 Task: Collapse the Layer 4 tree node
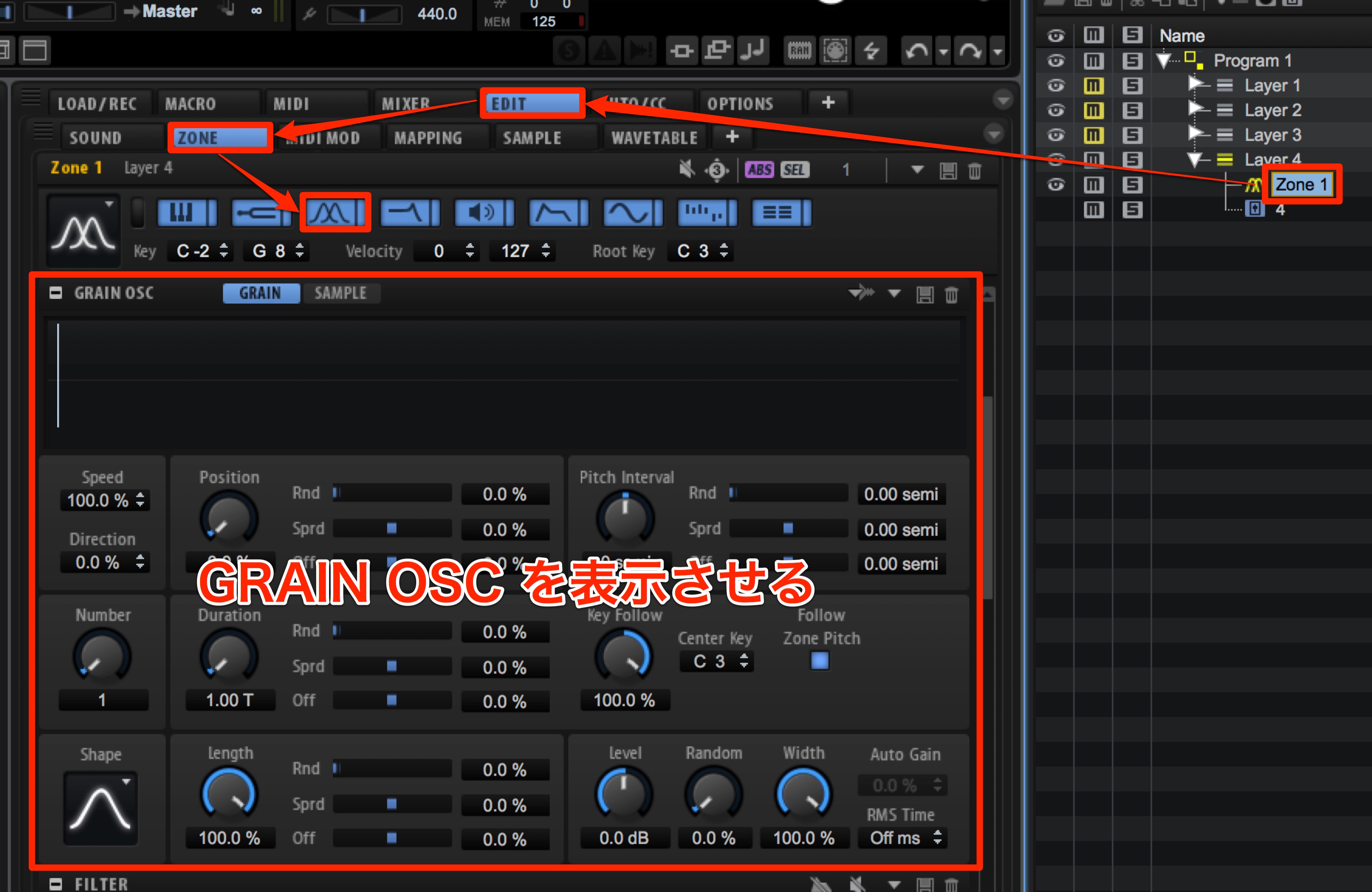click(1194, 160)
